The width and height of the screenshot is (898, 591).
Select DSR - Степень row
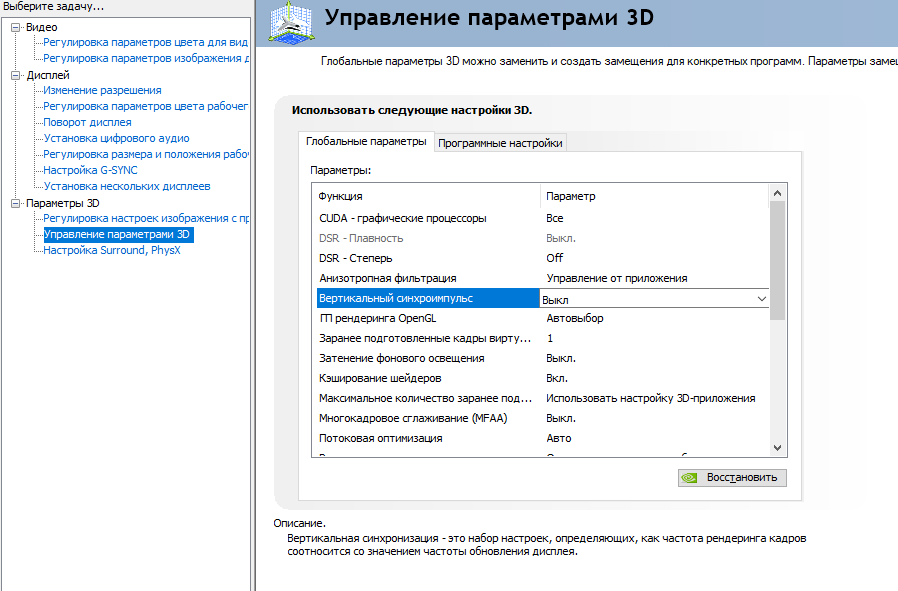pos(542,258)
